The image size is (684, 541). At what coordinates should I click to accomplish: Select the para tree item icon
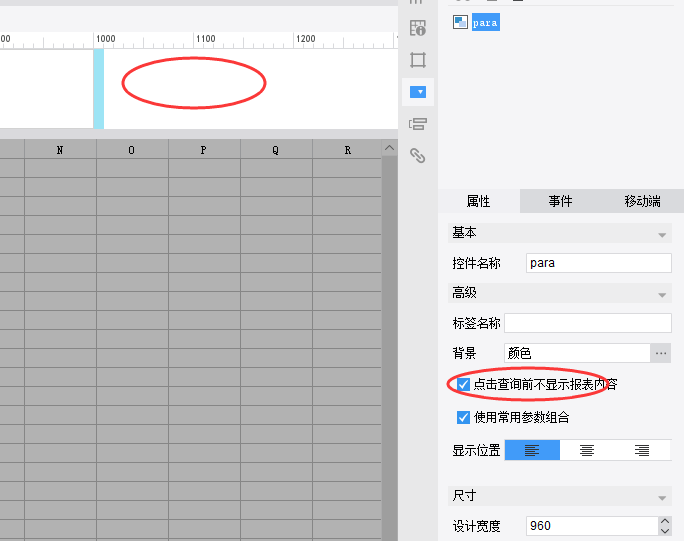pos(460,22)
